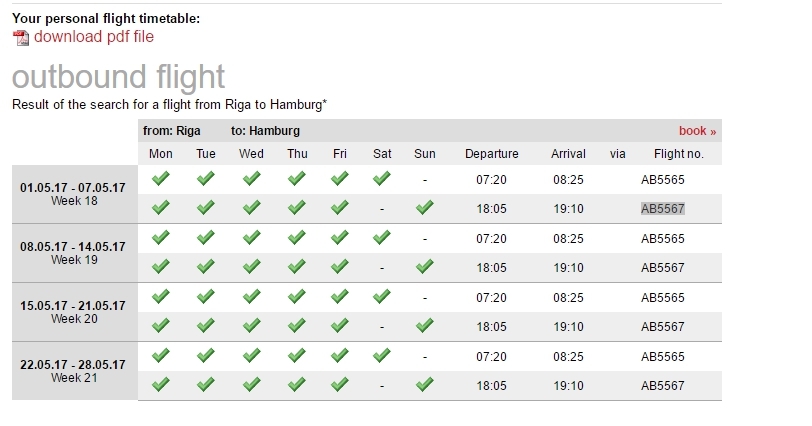This screenshot has width=812, height=426.
Task: Click the 'outbound flight' heading
Action: pyautogui.click(x=118, y=77)
